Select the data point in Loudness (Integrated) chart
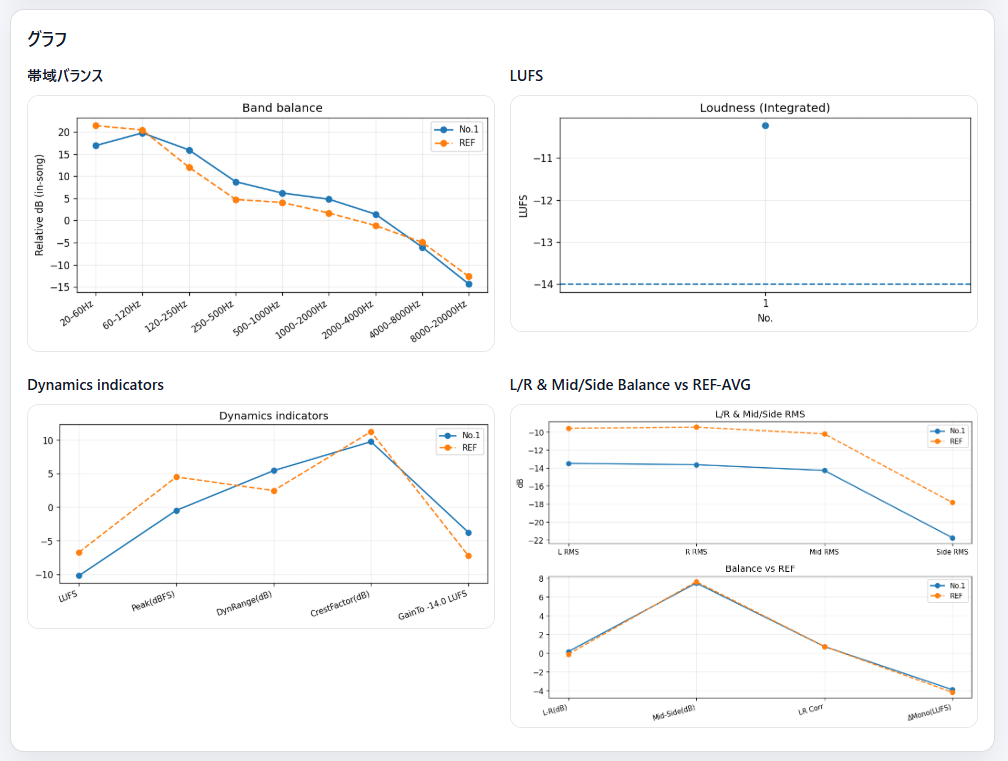This screenshot has width=1008, height=761. coord(765,126)
